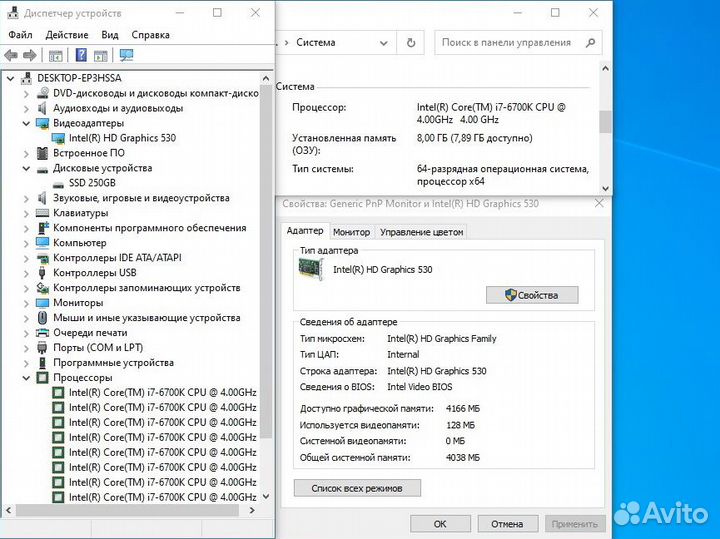Click the SSD 250GB drive icon
Image resolution: width=720 pixels, height=539 pixels.
click(58, 183)
